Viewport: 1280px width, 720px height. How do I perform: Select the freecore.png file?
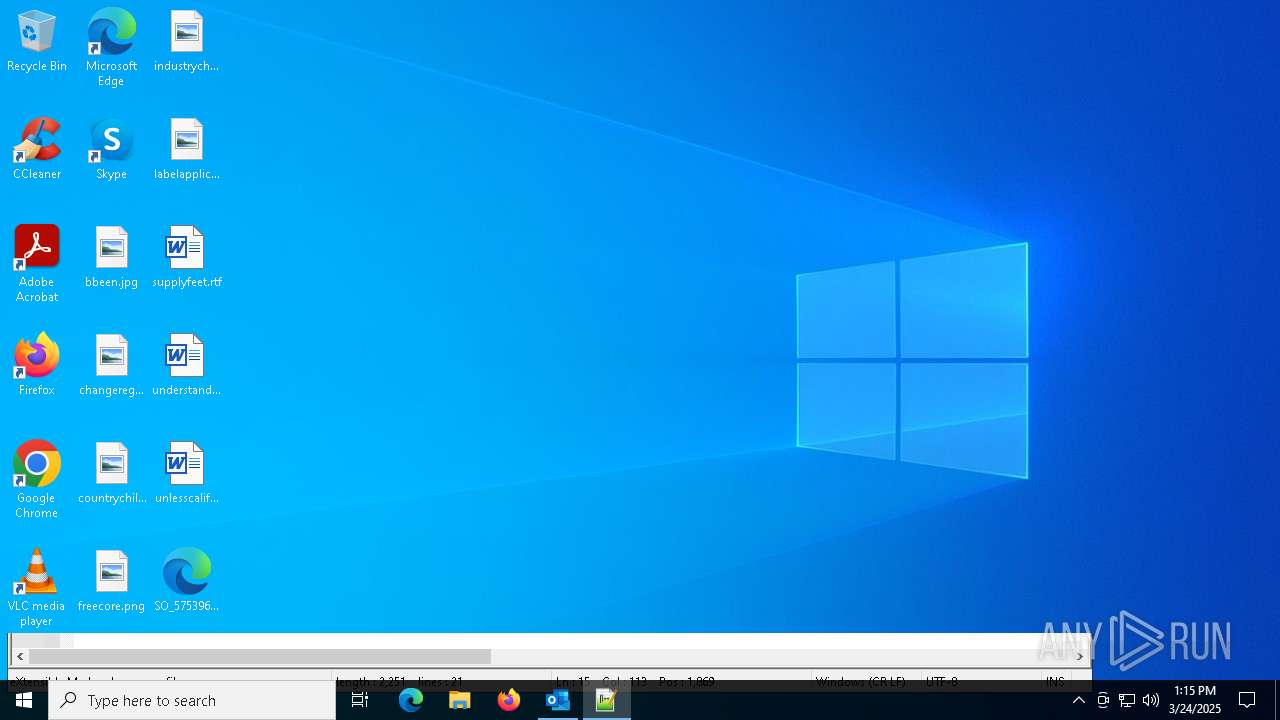[111, 582]
